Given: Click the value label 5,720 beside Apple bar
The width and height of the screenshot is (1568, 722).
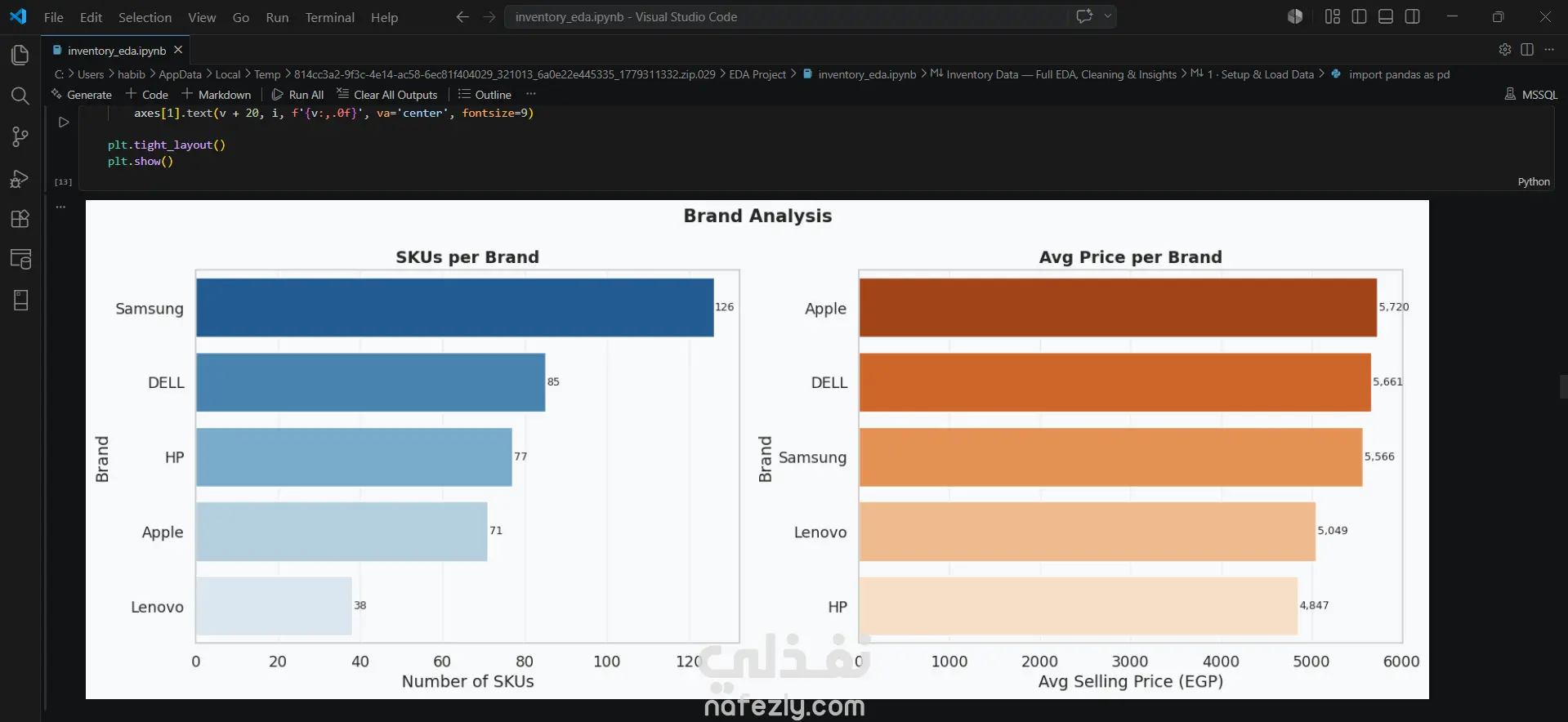Looking at the screenshot, I should click(1394, 307).
